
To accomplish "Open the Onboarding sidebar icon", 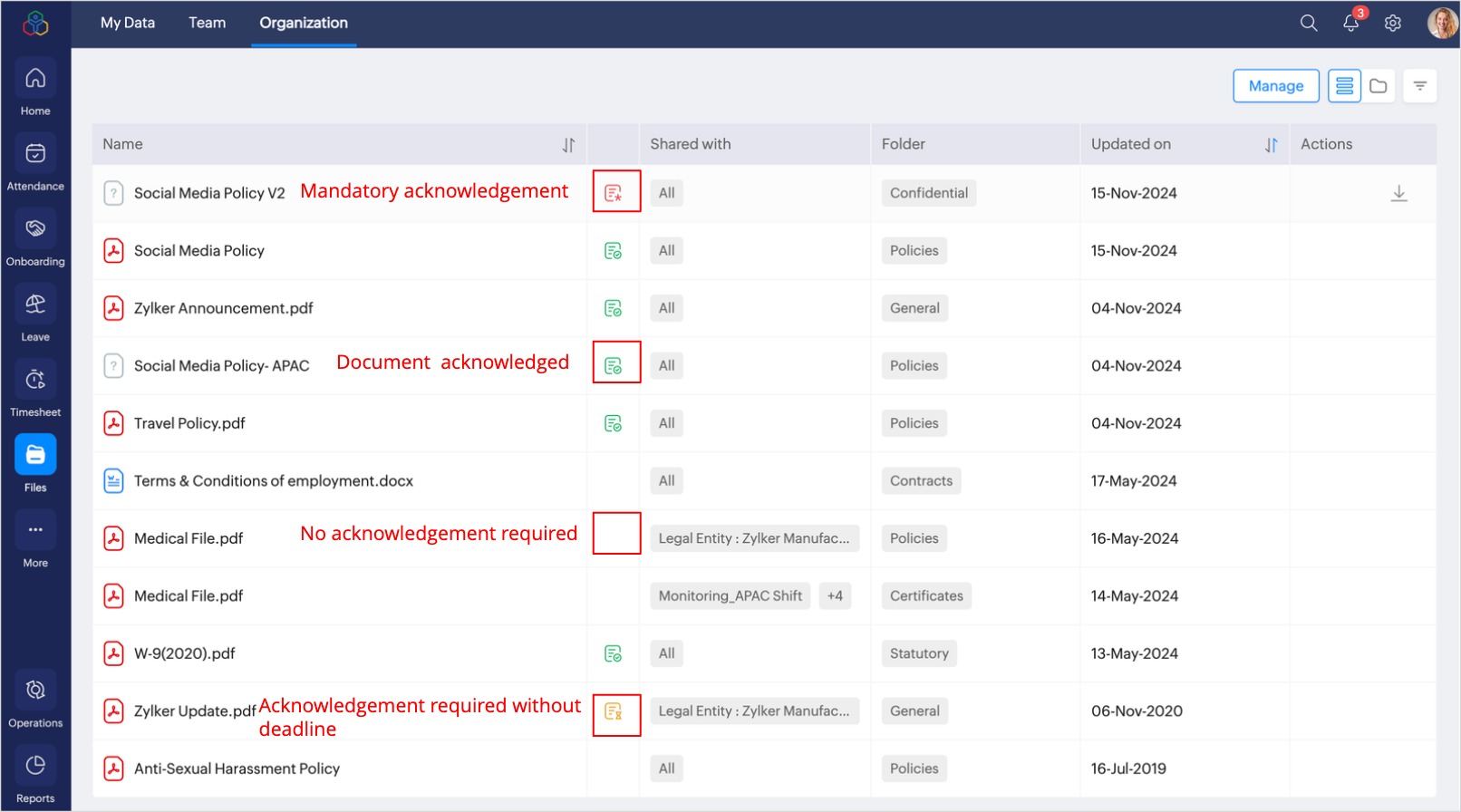I will point(35,229).
